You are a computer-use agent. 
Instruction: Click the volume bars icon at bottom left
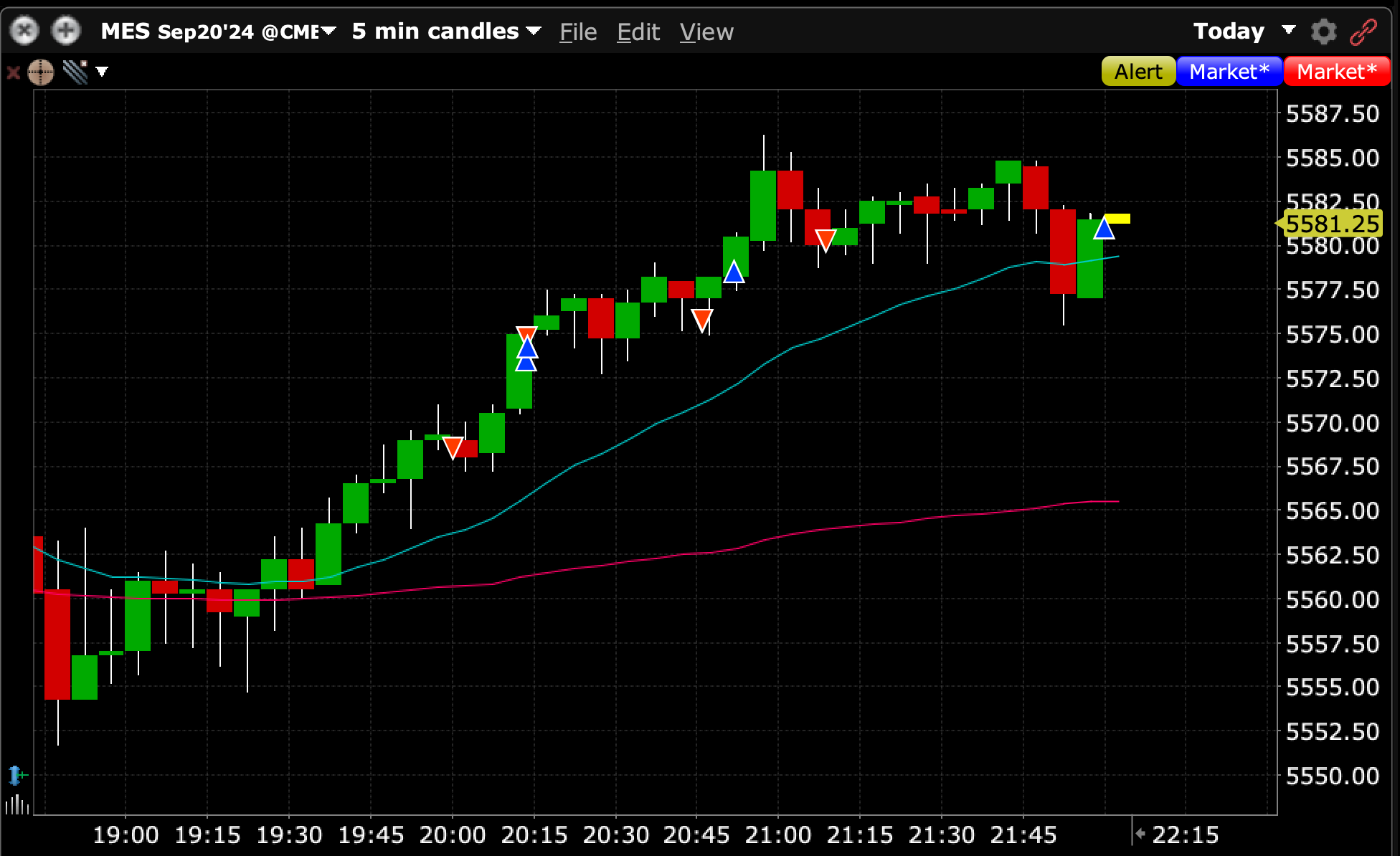pyautogui.click(x=17, y=804)
